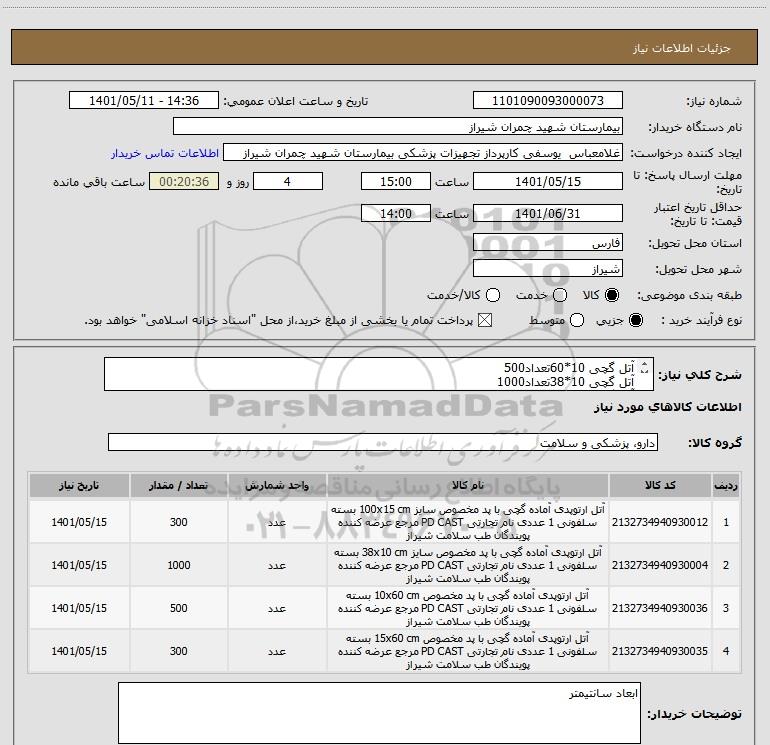Click quantity 1000 in row 2

pos(179,565)
